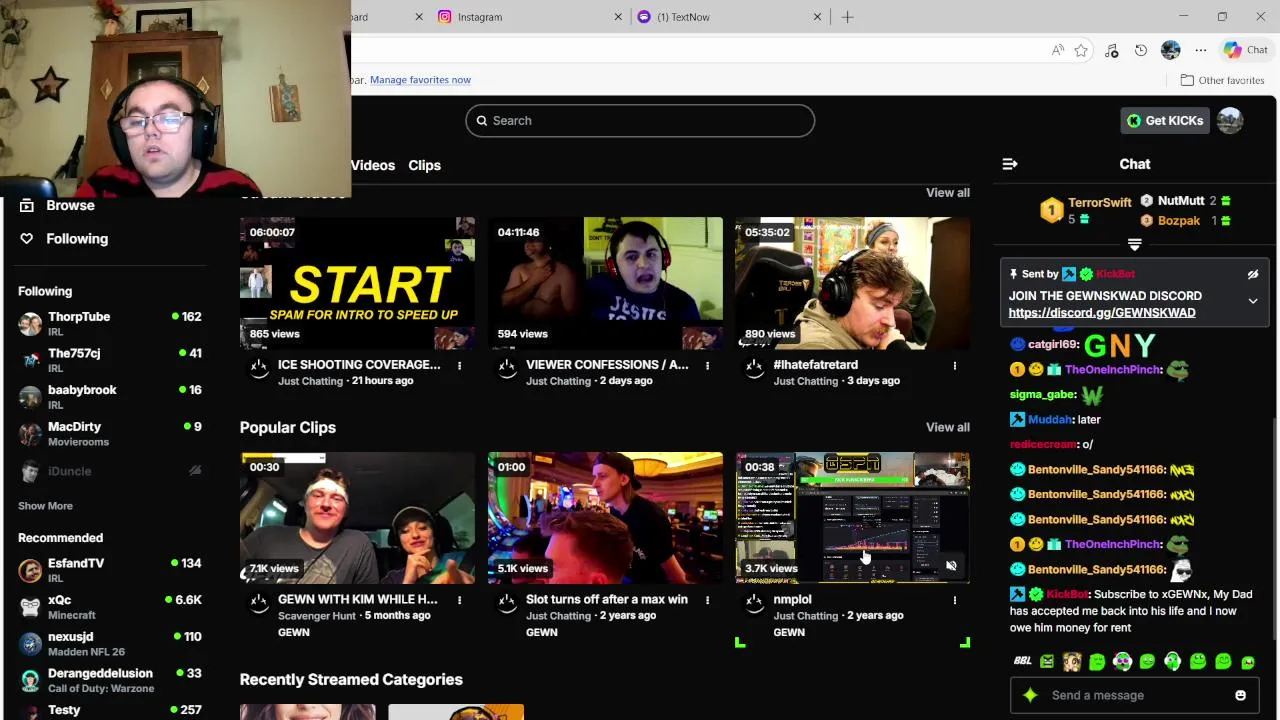Expand Following list with Show More
This screenshot has width=1280, height=720.
45,506
